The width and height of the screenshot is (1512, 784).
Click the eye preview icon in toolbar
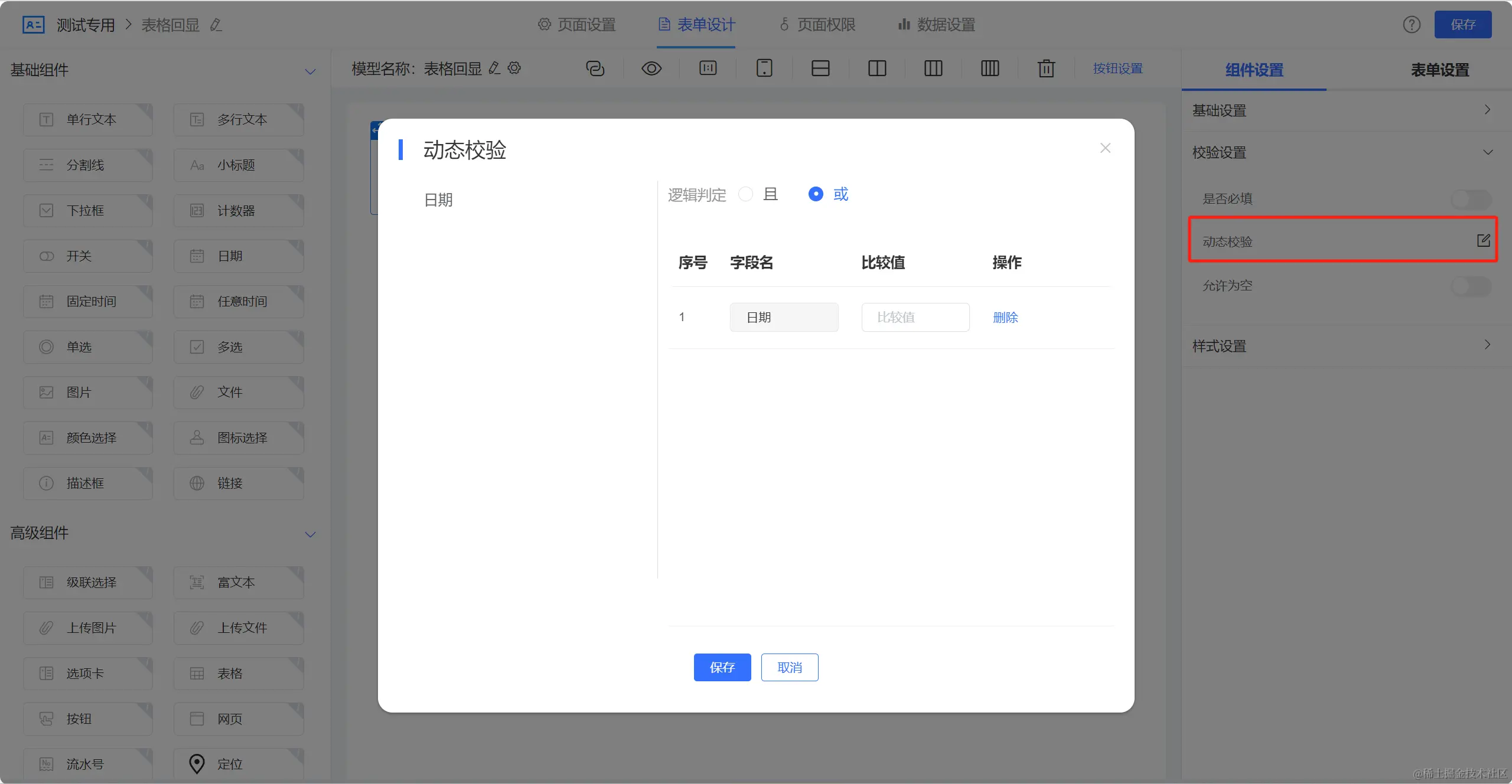(651, 68)
